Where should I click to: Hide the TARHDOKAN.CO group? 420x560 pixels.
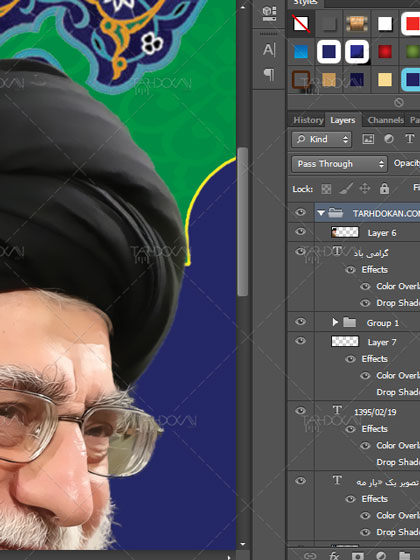pyautogui.click(x=301, y=212)
